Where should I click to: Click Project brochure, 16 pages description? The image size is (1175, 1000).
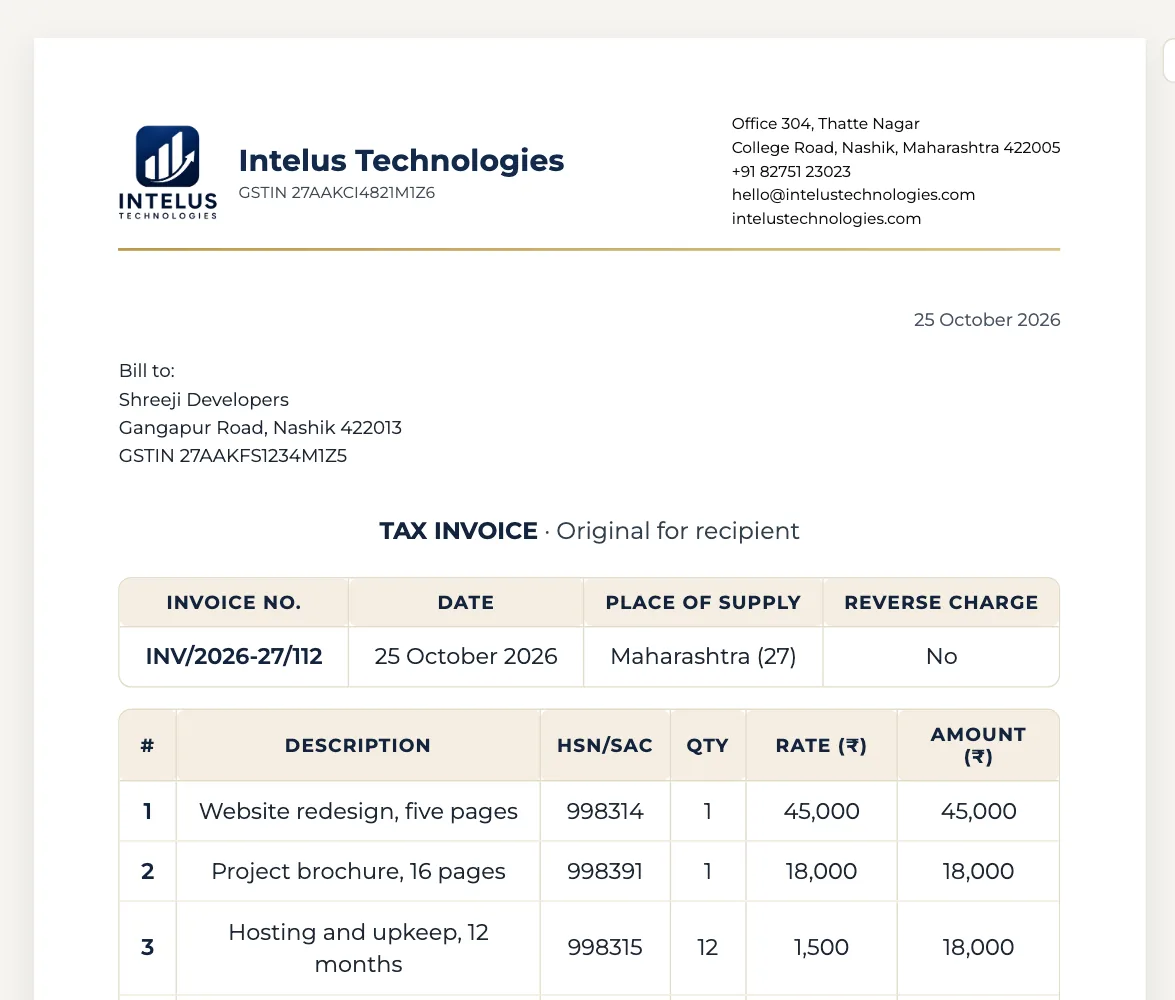pyautogui.click(x=358, y=871)
